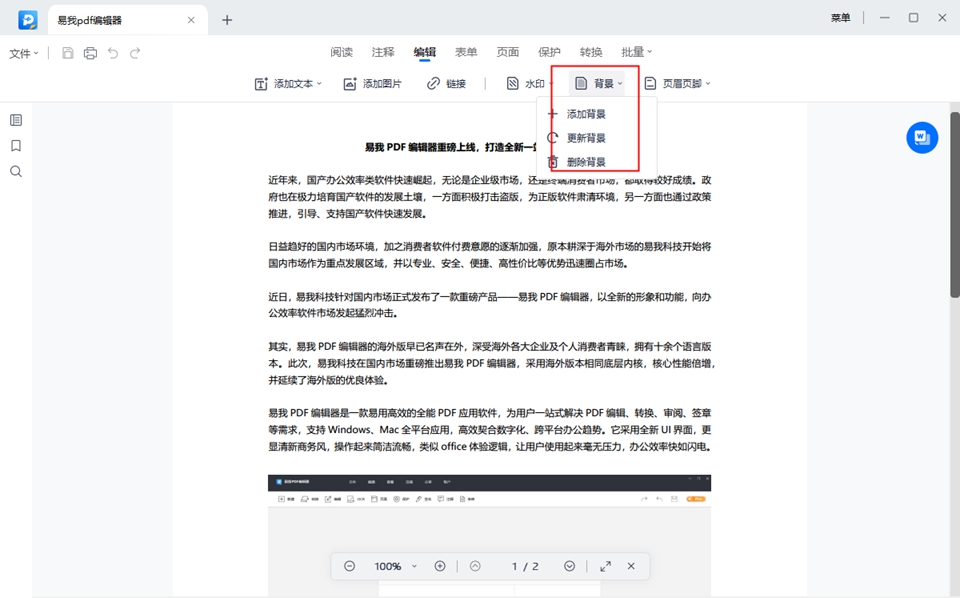960x598 pixels.
Task: Go to next page arrow
Action: (x=569, y=566)
